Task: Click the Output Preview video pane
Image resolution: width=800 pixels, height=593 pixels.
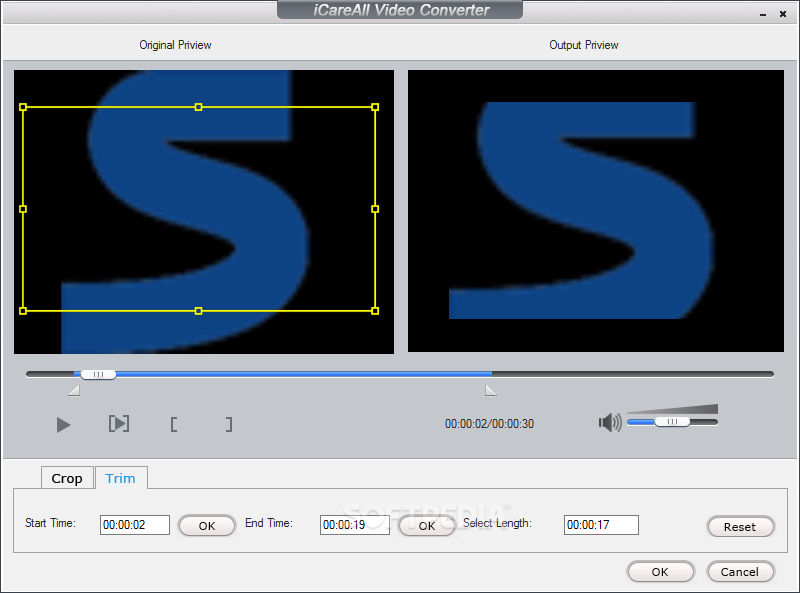Action: coord(596,211)
